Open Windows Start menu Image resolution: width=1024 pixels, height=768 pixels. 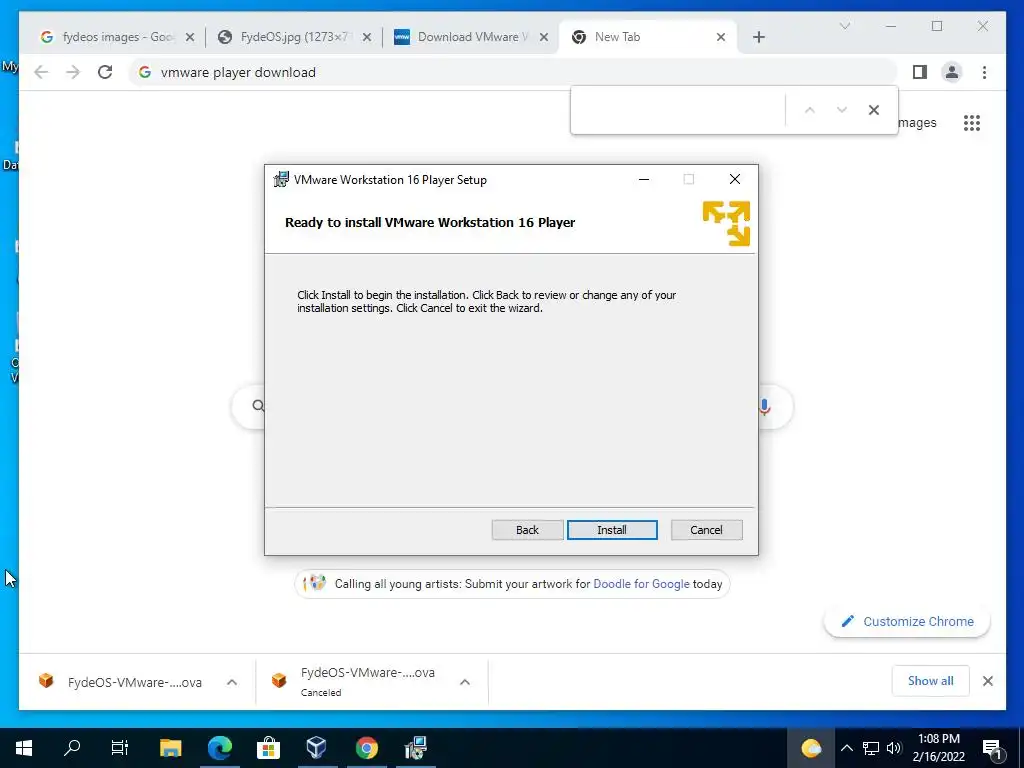coord(24,748)
